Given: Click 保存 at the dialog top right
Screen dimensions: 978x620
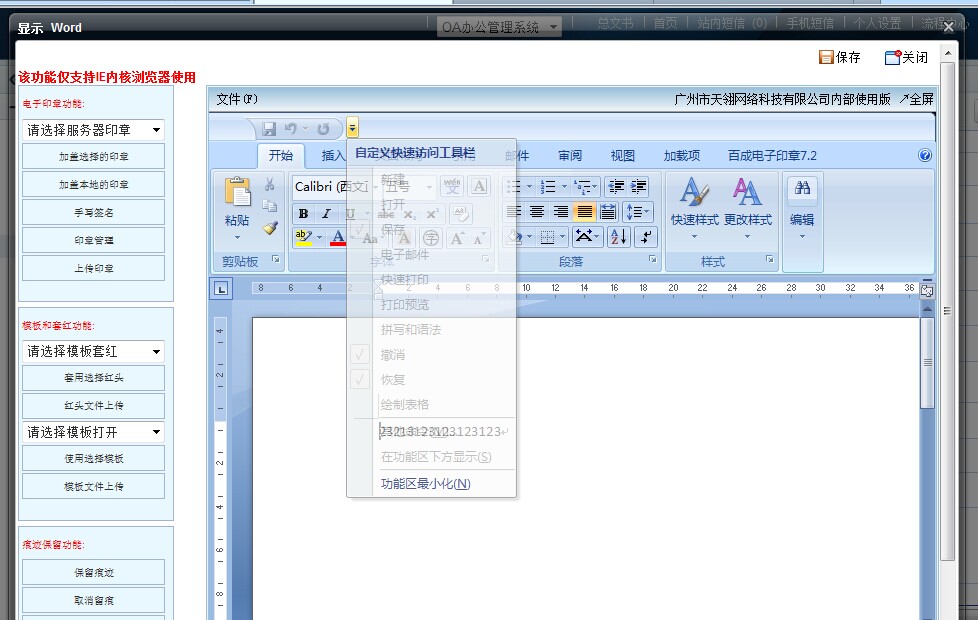Looking at the screenshot, I should (x=840, y=57).
